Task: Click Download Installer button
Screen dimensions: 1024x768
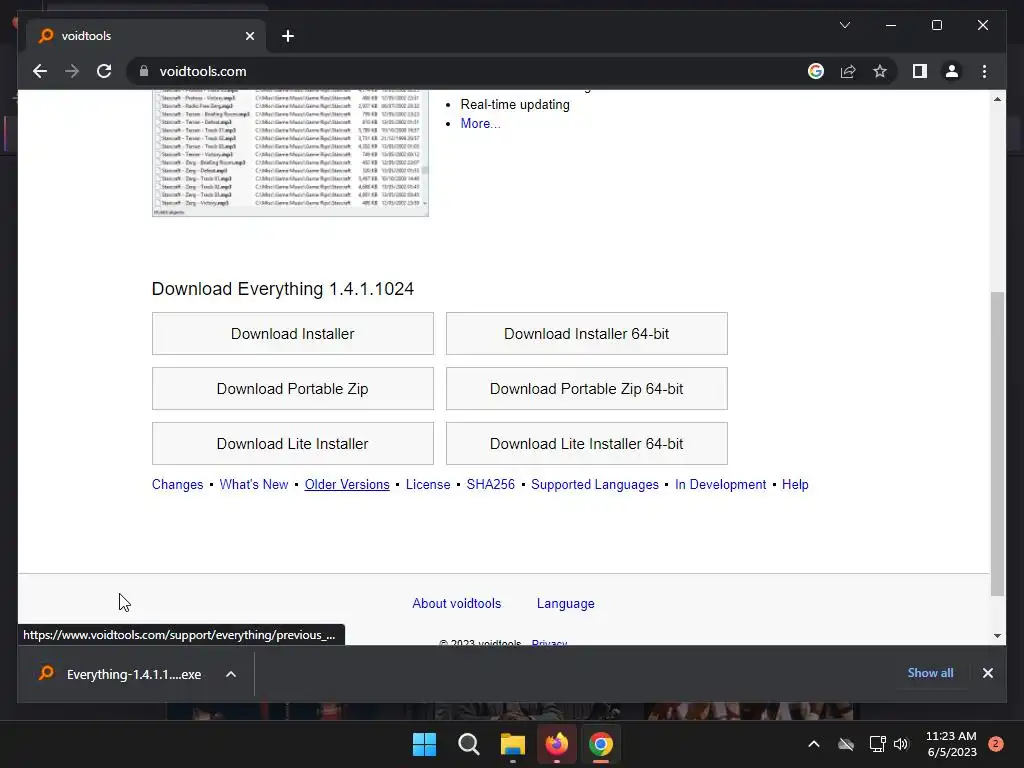Action: pyautogui.click(x=293, y=334)
